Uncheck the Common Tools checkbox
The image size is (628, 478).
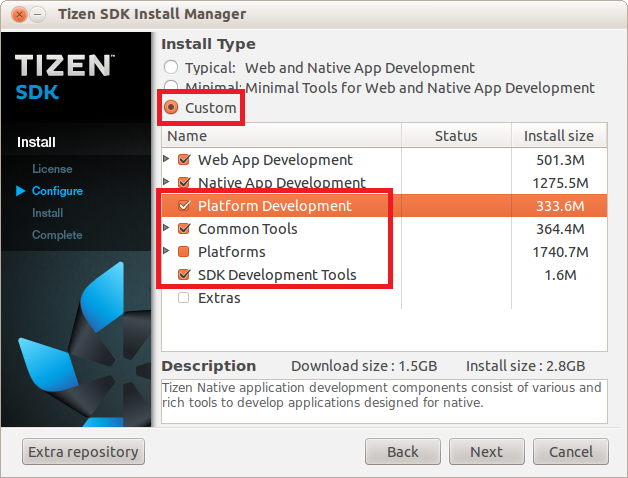(x=184, y=228)
